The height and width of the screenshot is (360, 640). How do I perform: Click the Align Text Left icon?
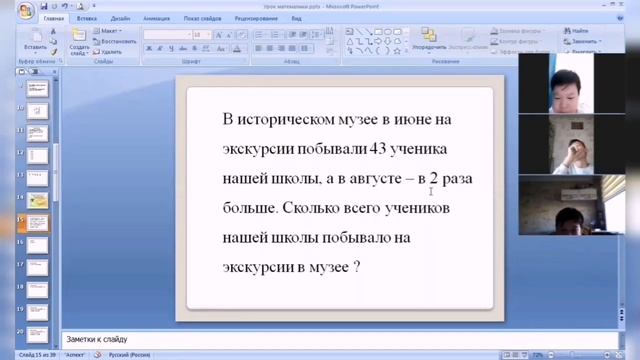coord(258,49)
